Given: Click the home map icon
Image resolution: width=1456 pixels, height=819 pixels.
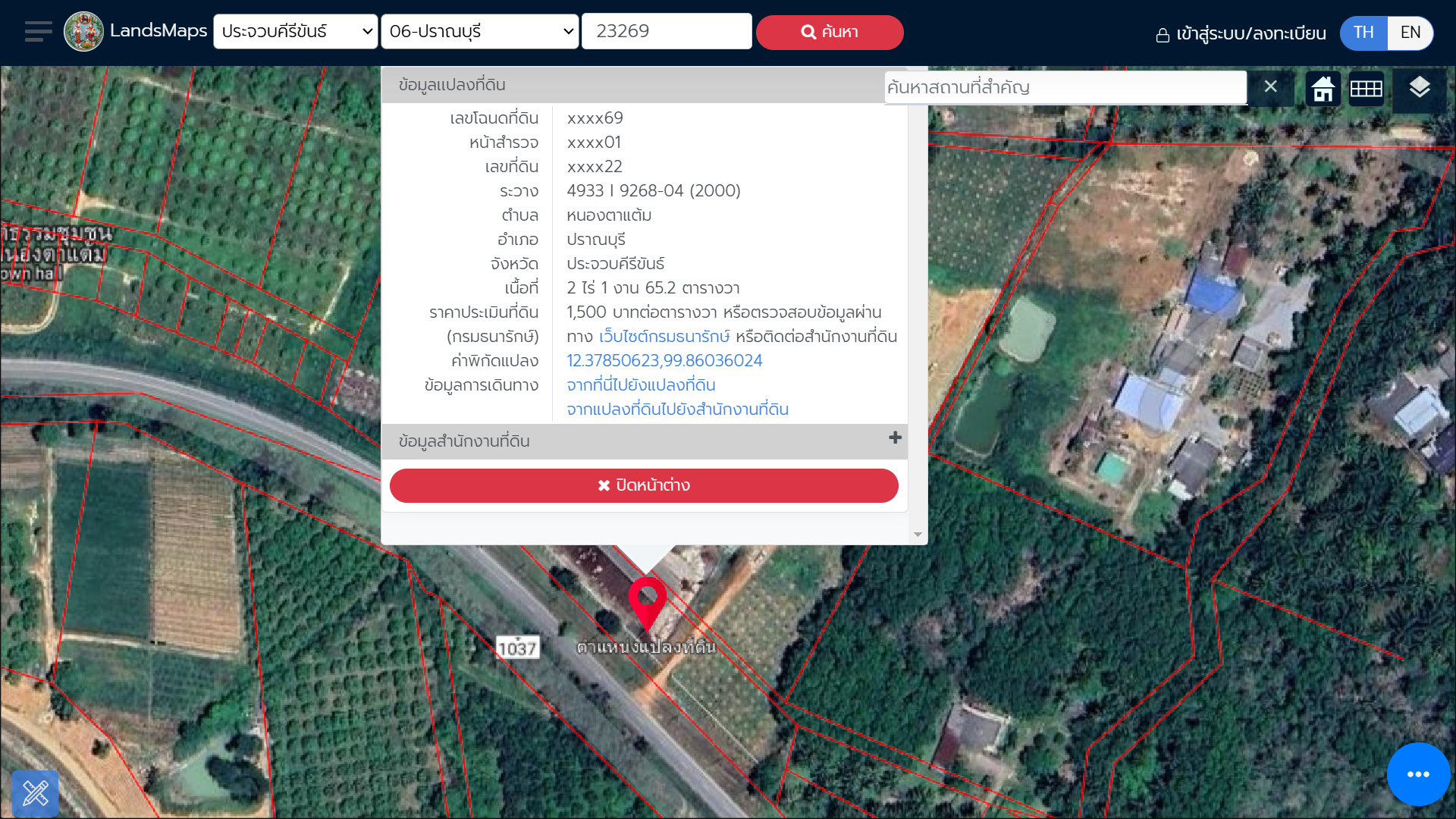Looking at the screenshot, I should (x=1323, y=89).
